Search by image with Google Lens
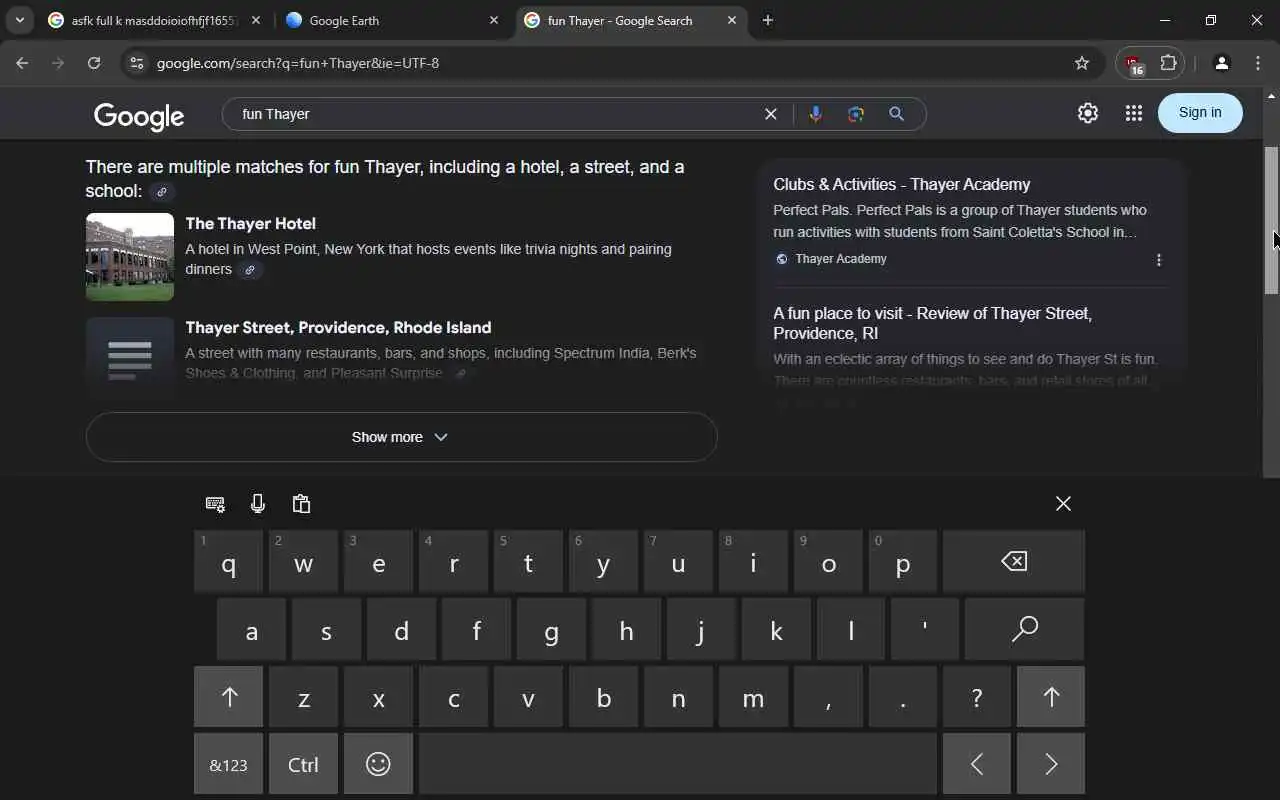This screenshot has width=1280, height=800. (x=855, y=114)
